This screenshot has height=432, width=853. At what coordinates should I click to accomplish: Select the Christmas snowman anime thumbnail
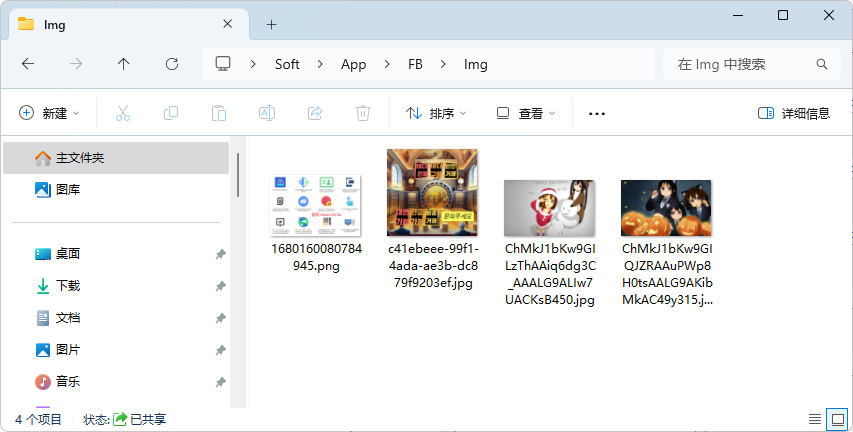[x=549, y=208]
